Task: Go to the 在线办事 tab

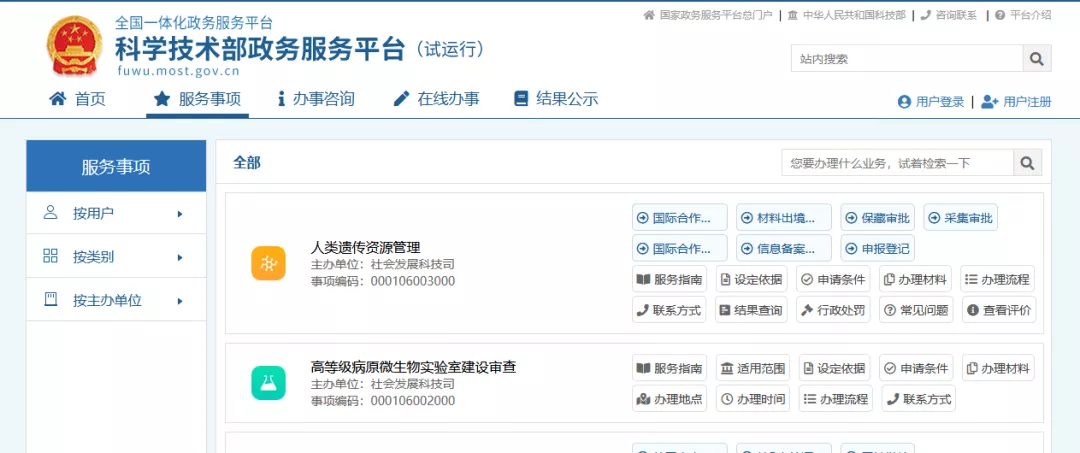Action: [437, 99]
